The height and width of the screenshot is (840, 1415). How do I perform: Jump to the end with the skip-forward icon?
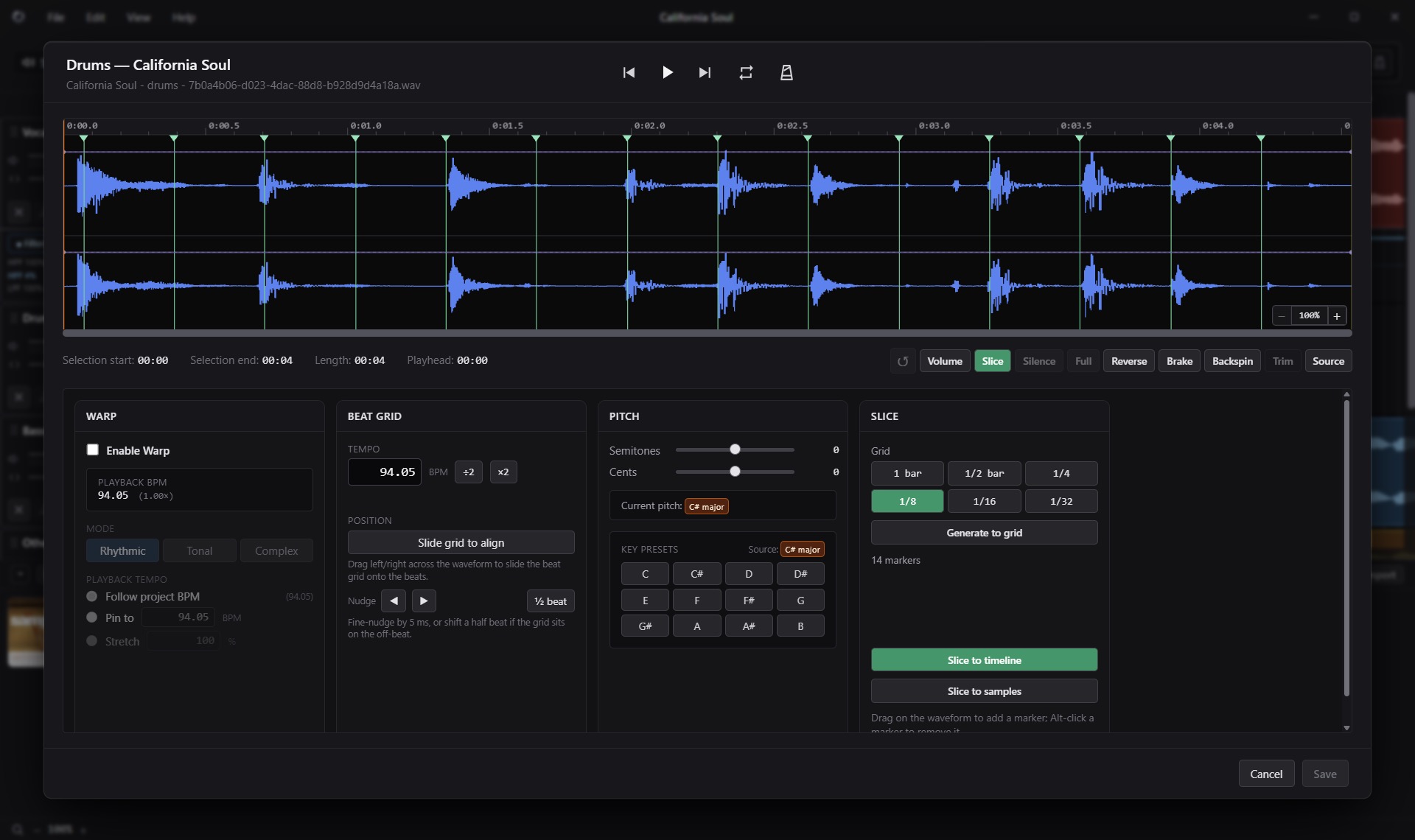[705, 72]
